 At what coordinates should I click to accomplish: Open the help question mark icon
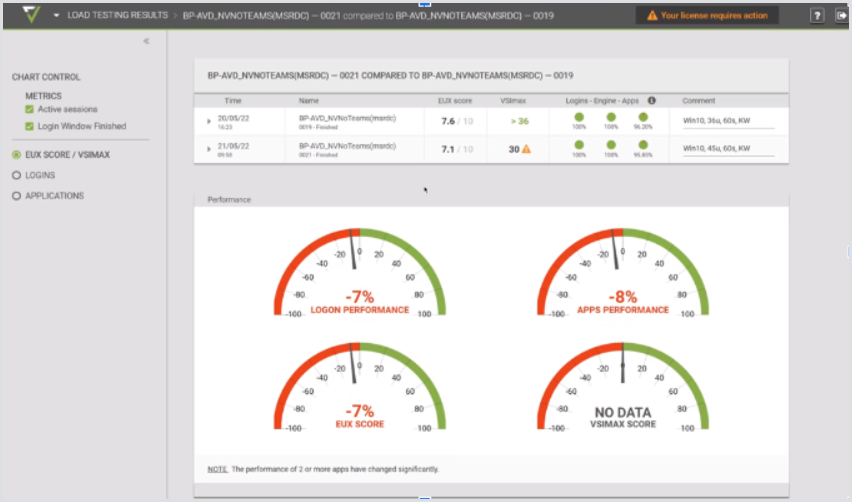click(818, 16)
